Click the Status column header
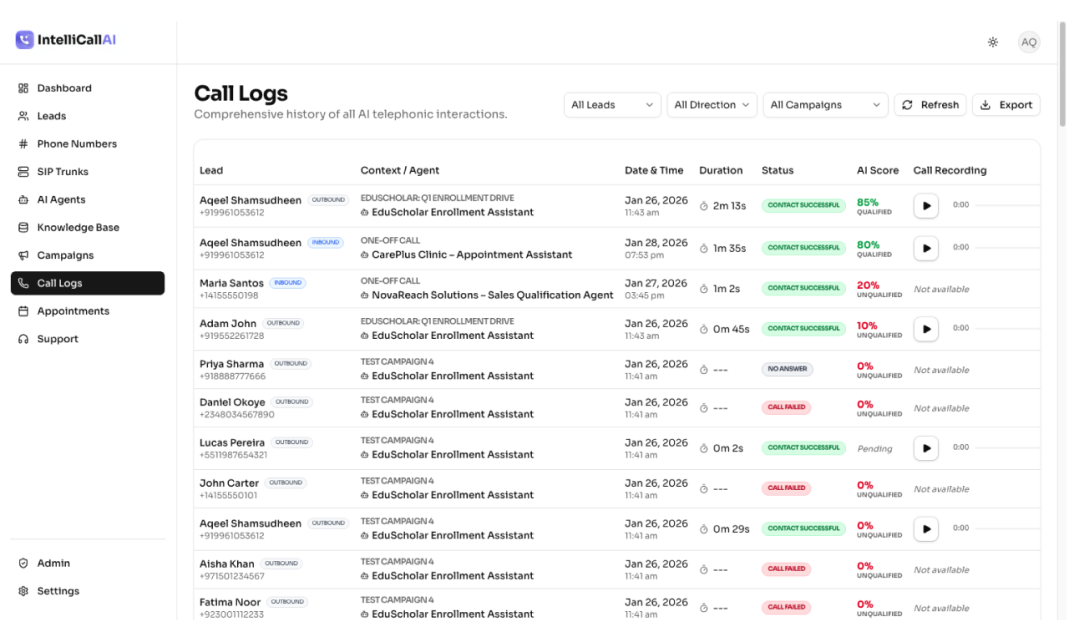This screenshot has height=640, width=1069. pos(777,170)
